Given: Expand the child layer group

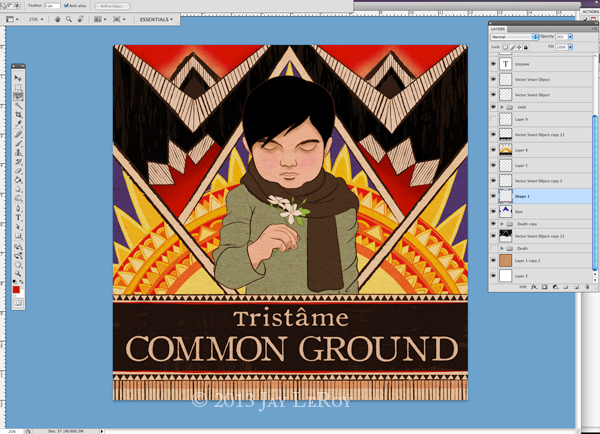Looking at the screenshot, I should pos(502,107).
